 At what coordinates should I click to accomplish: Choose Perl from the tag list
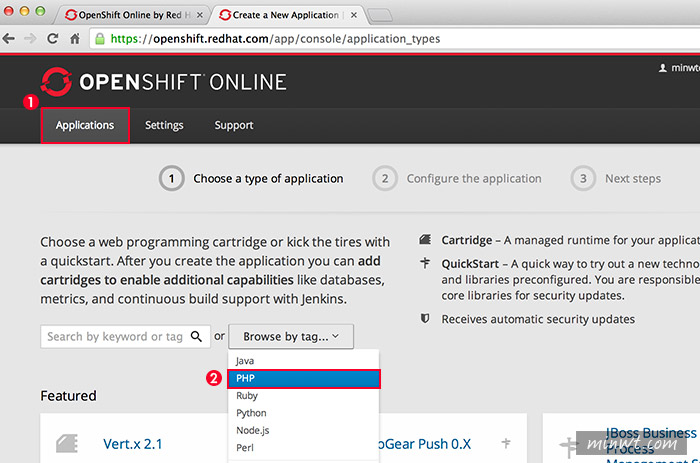(x=303, y=448)
